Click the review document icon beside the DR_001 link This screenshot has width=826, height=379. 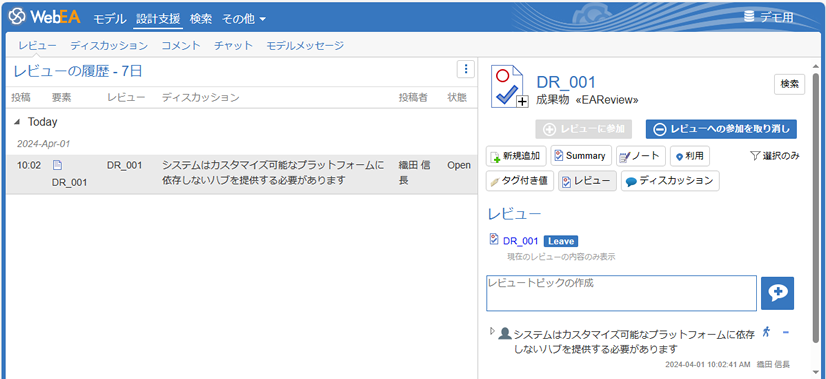pos(494,240)
